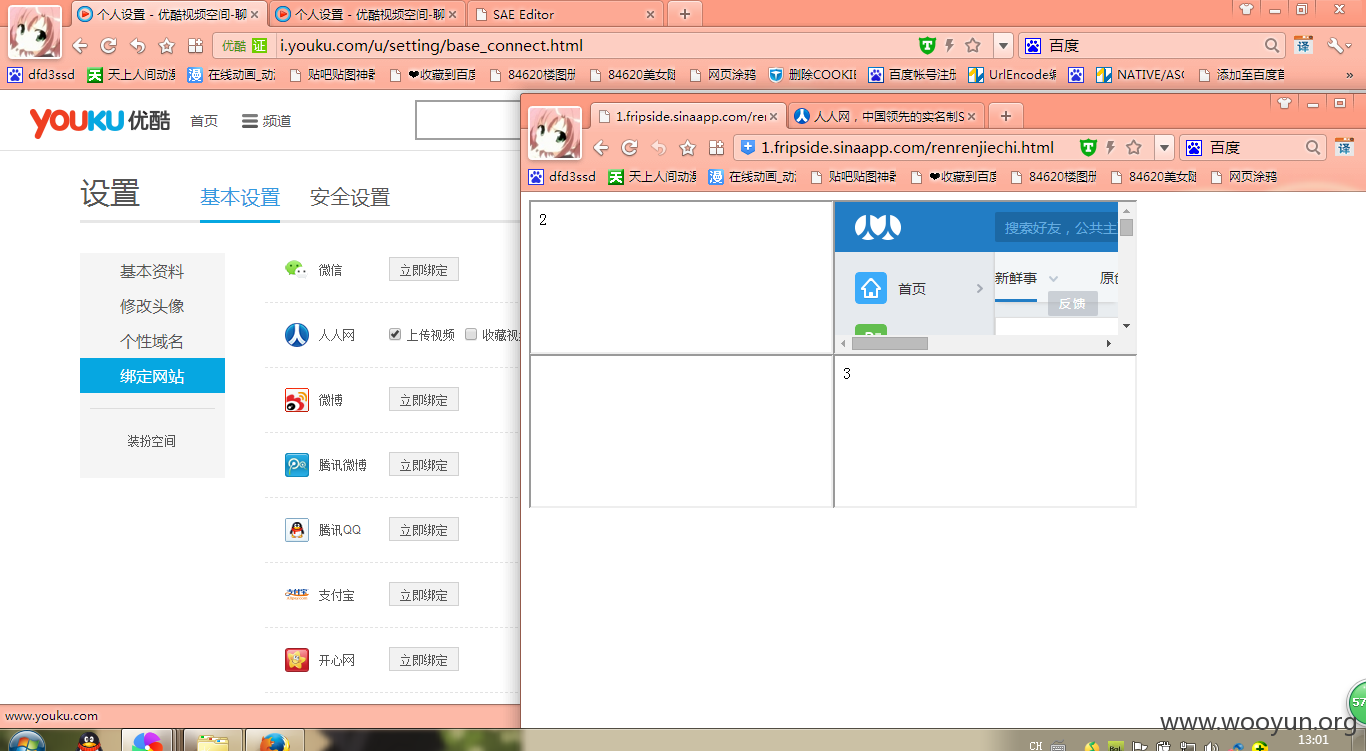Star the fripside page from left toolbar
1366x751 pixels.
click(x=687, y=148)
